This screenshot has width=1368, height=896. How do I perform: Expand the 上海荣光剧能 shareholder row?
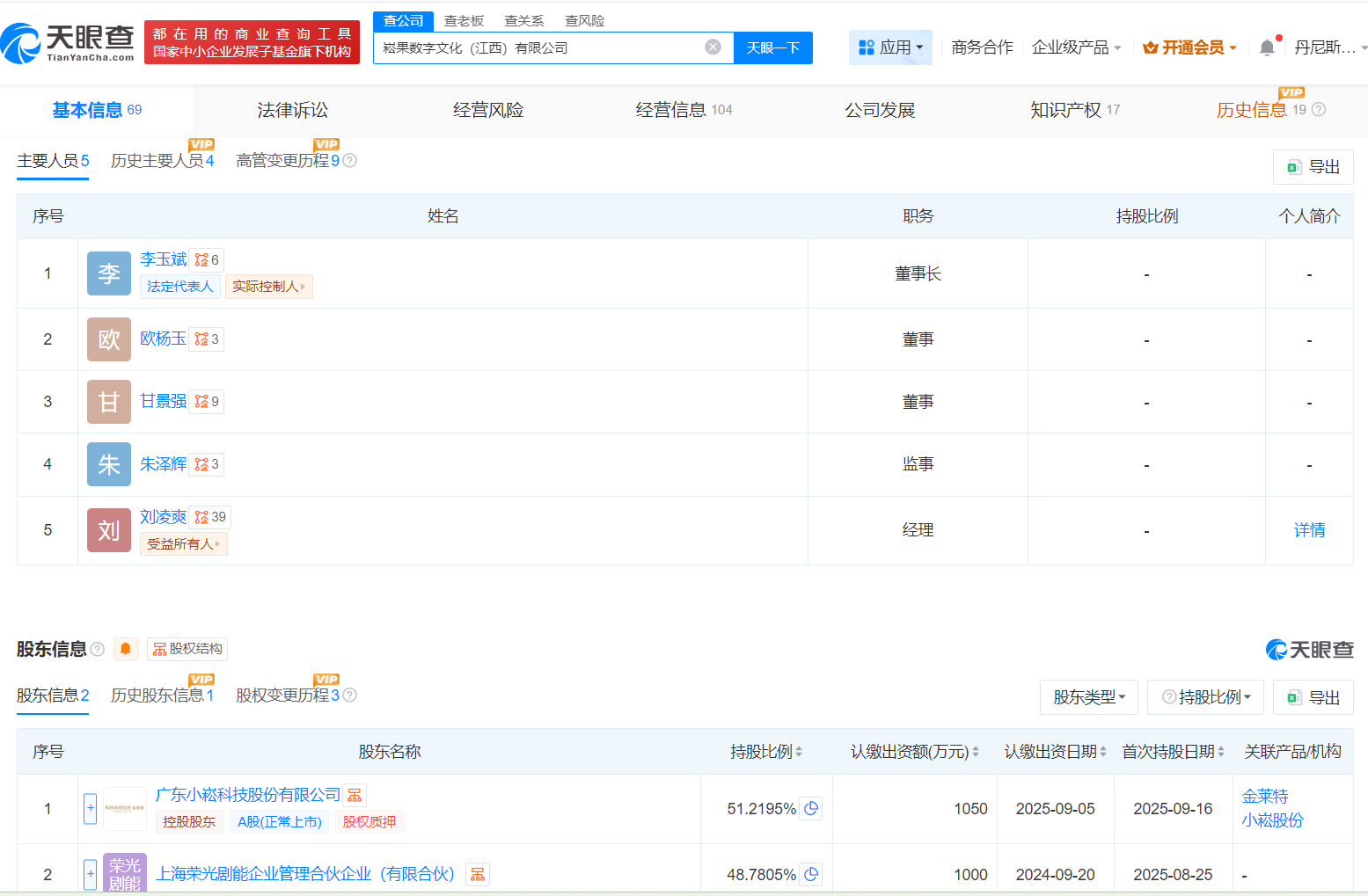pos(90,874)
